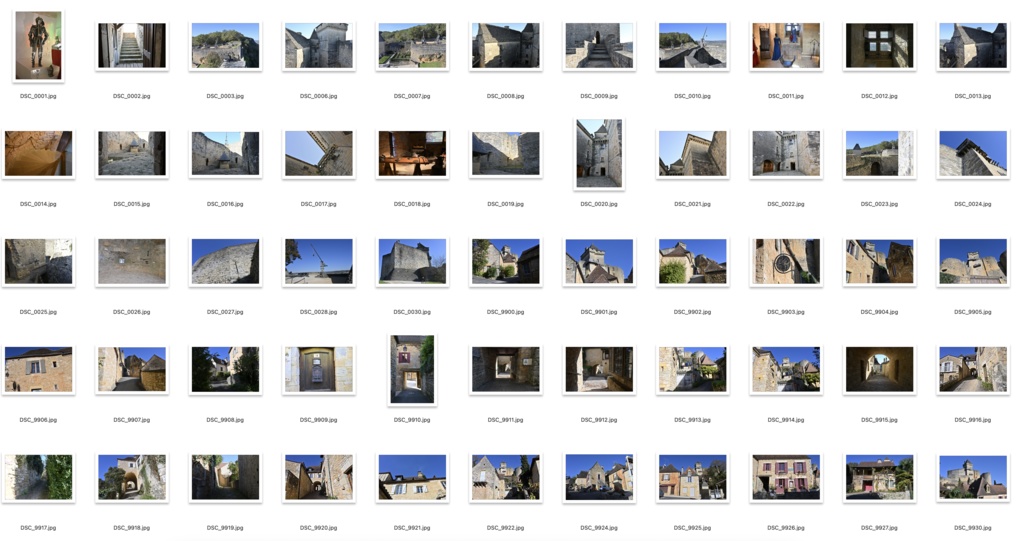The image size is (1024, 541).
Task: Select the DSC_9903.jpg round window thumbnail
Action: point(786,261)
